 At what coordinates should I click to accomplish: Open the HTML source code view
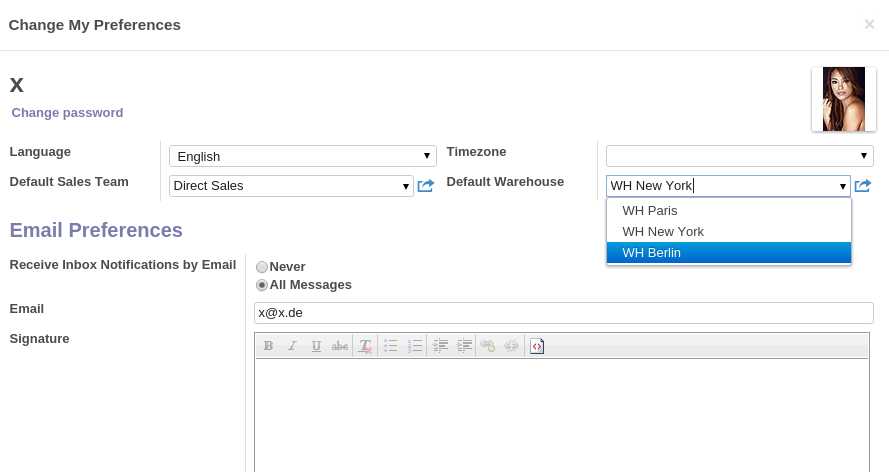[537, 346]
